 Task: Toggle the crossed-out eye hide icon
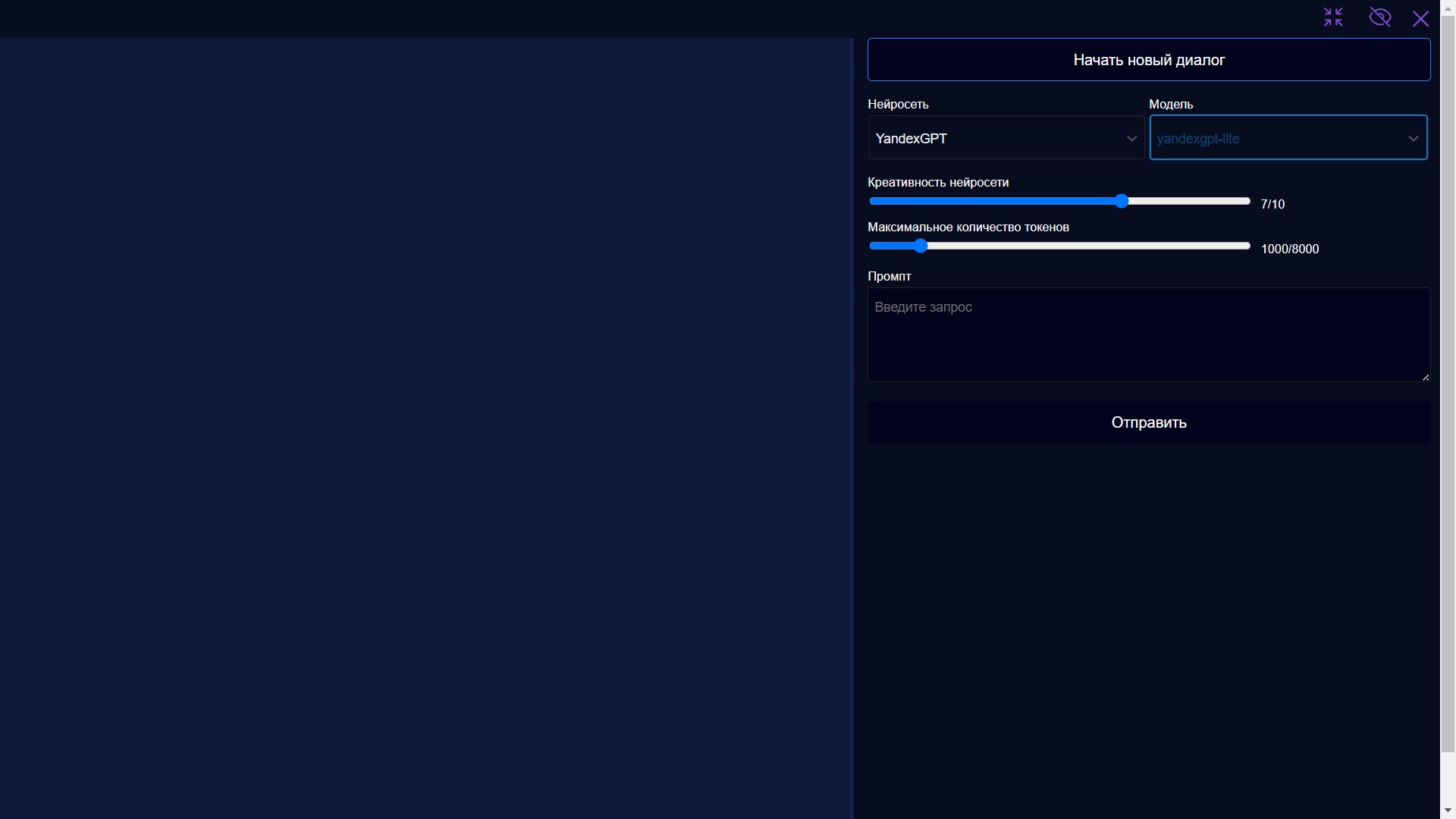coord(1379,17)
